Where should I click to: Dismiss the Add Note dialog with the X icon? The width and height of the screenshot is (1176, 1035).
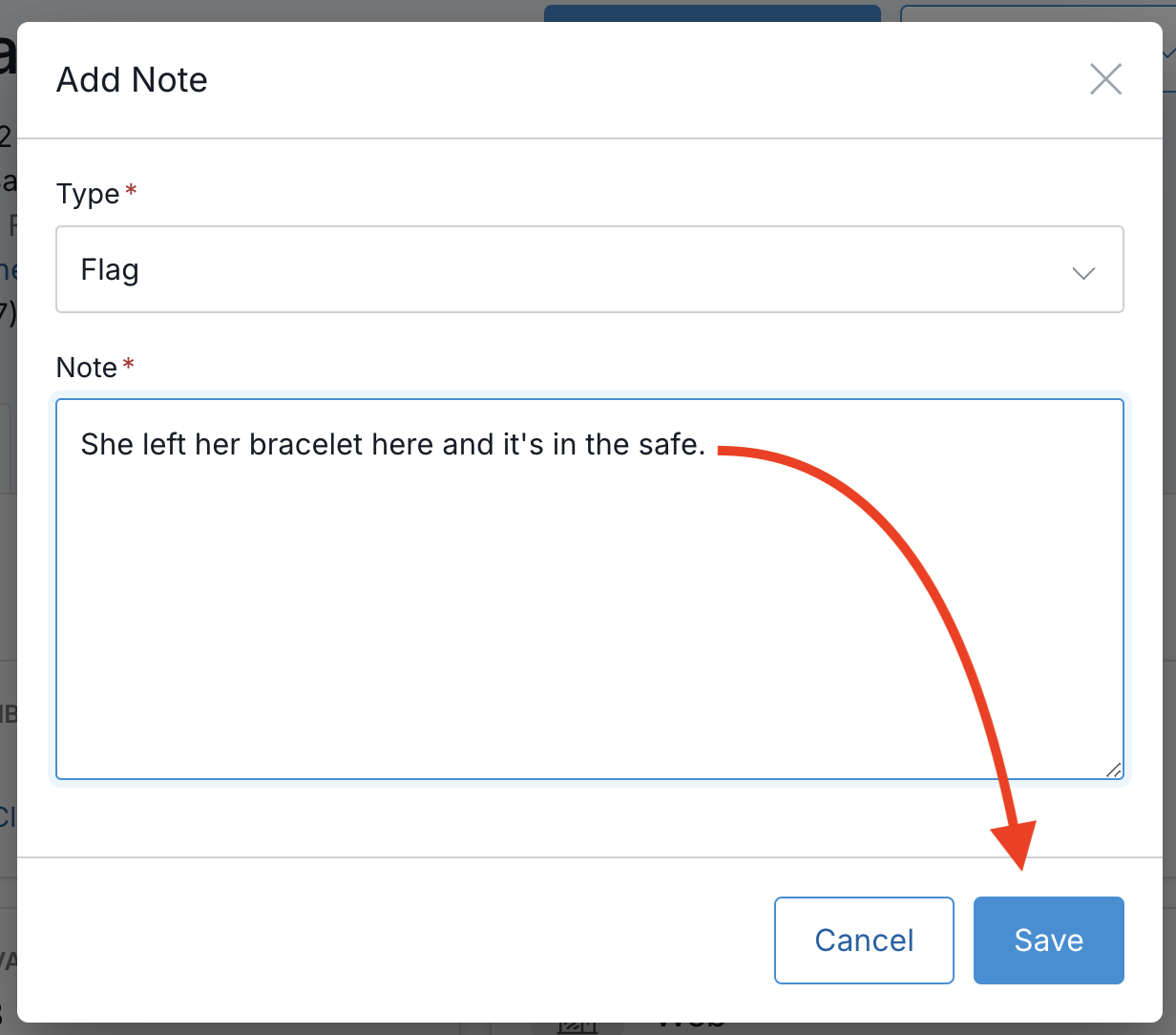point(1105,79)
